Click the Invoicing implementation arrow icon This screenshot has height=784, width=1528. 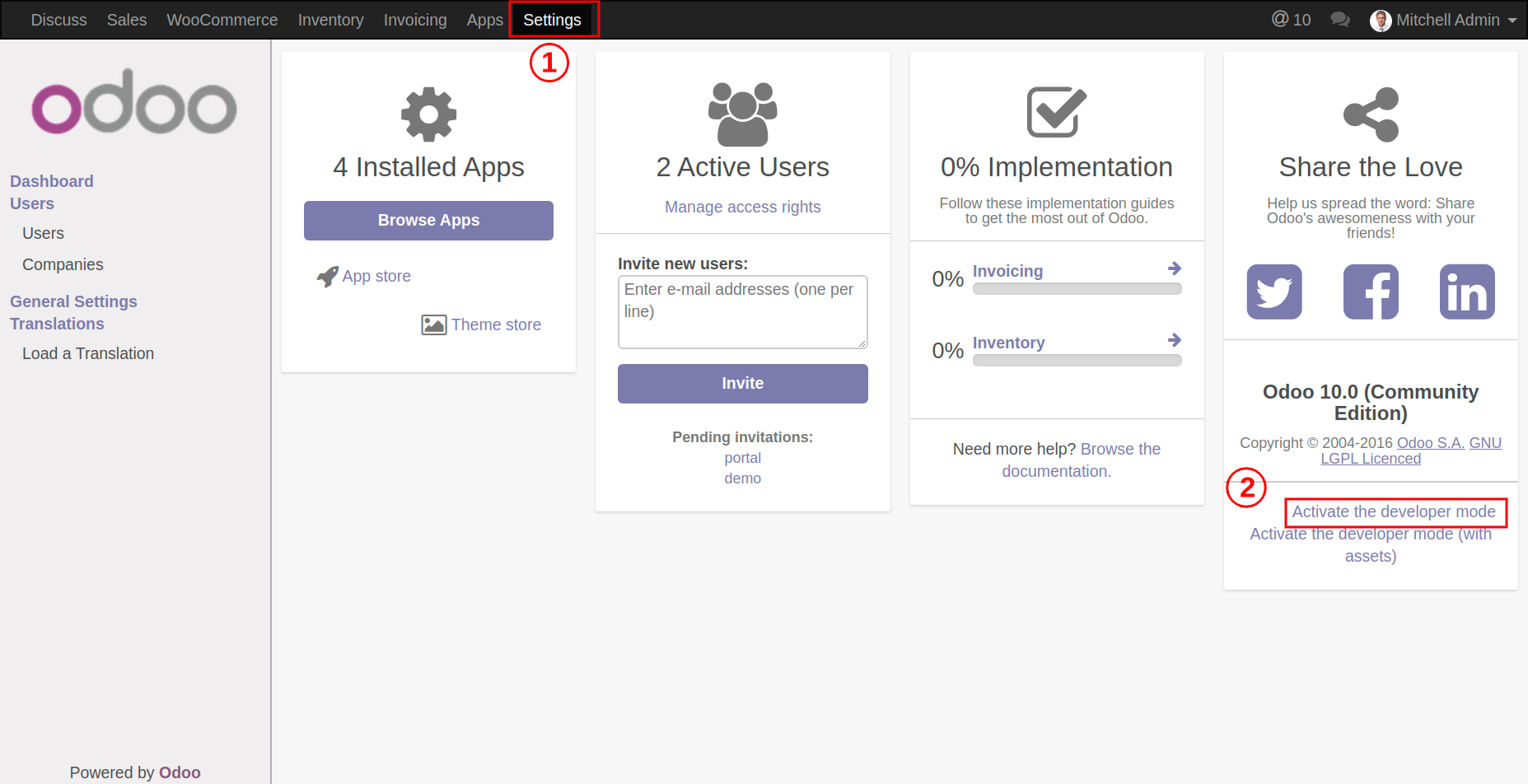[x=1175, y=268]
